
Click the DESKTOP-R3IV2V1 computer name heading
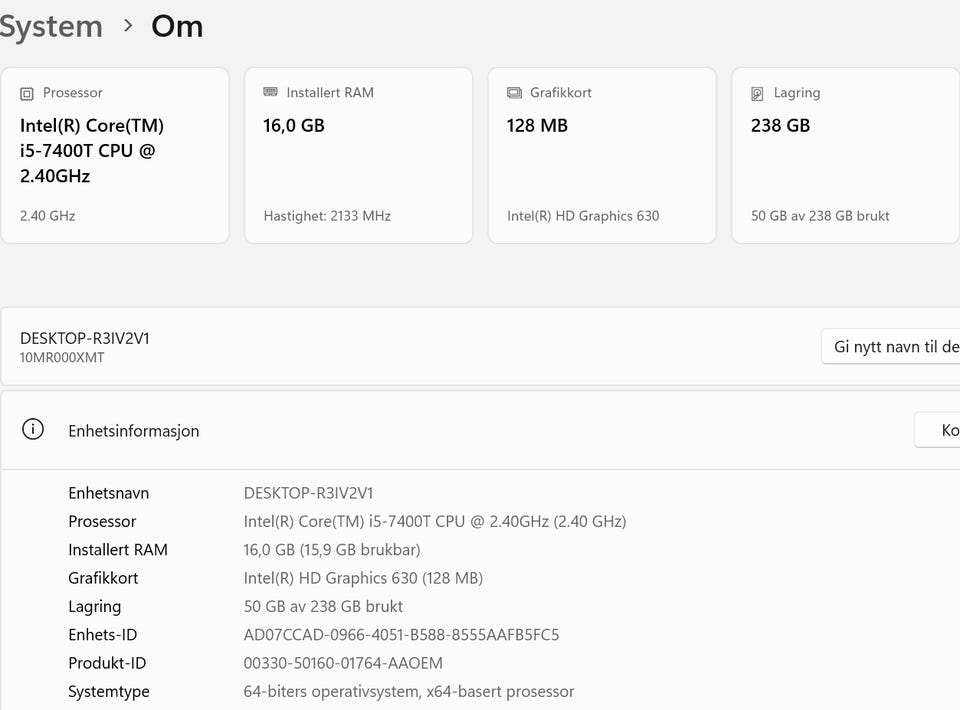click(84, 338)
